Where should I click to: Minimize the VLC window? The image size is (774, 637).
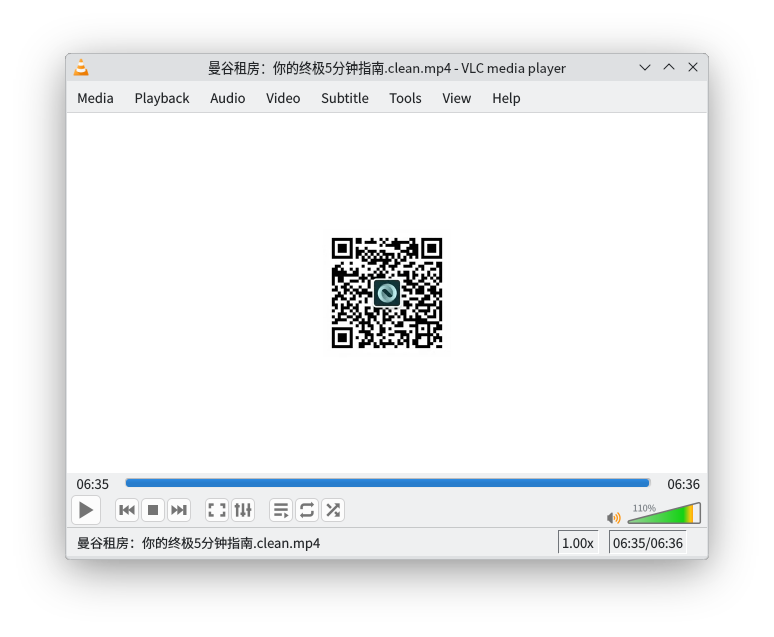click(x=645, y=68)
